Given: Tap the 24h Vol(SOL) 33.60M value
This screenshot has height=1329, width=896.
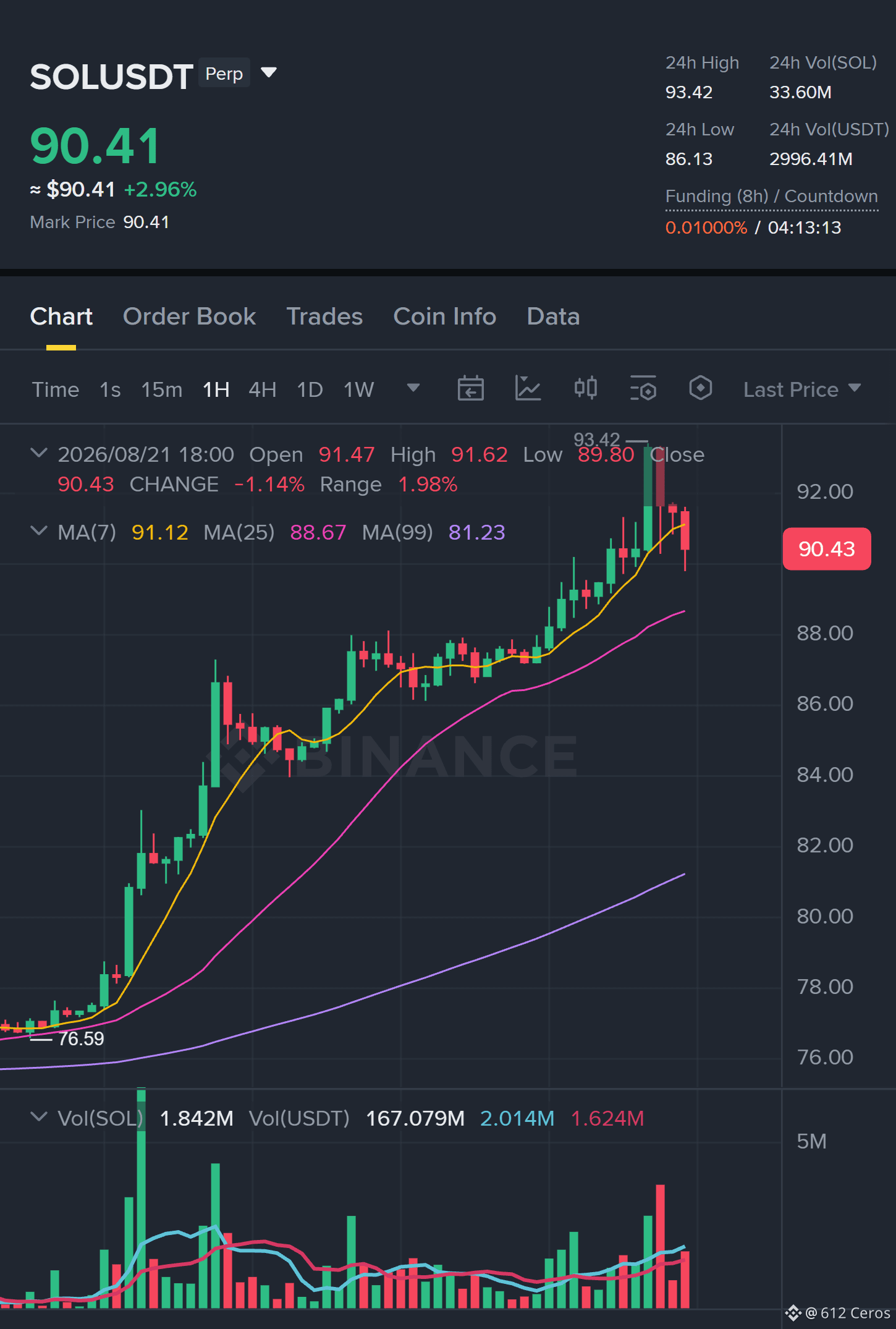Looking at the screenshot, I should point(800,92).
